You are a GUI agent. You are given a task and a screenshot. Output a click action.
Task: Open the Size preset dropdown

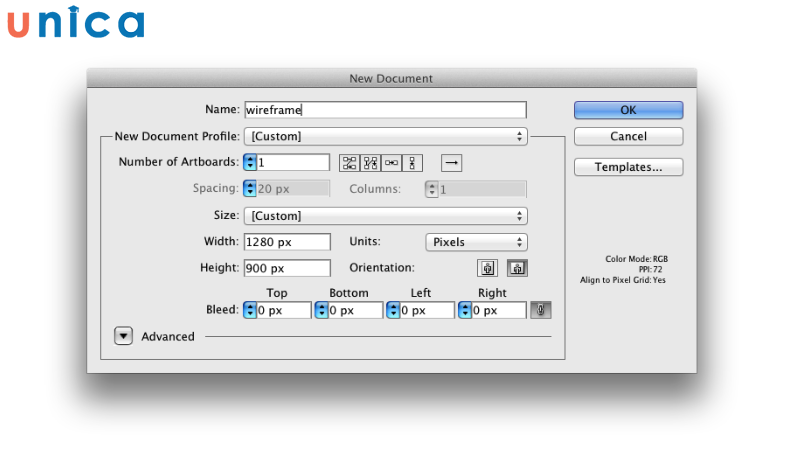[386, 216]
